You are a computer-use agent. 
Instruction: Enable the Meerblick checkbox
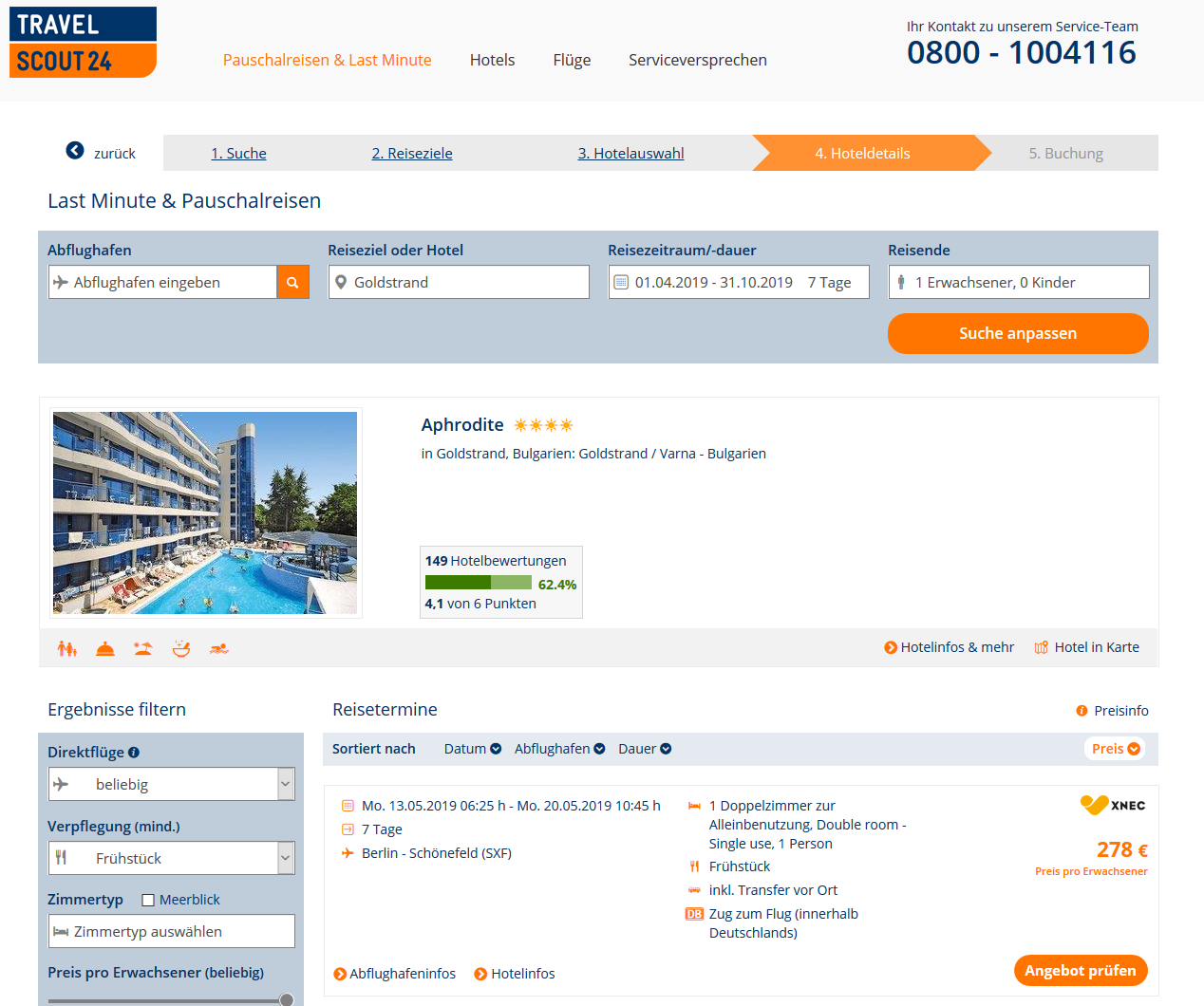tap(148, 900)
